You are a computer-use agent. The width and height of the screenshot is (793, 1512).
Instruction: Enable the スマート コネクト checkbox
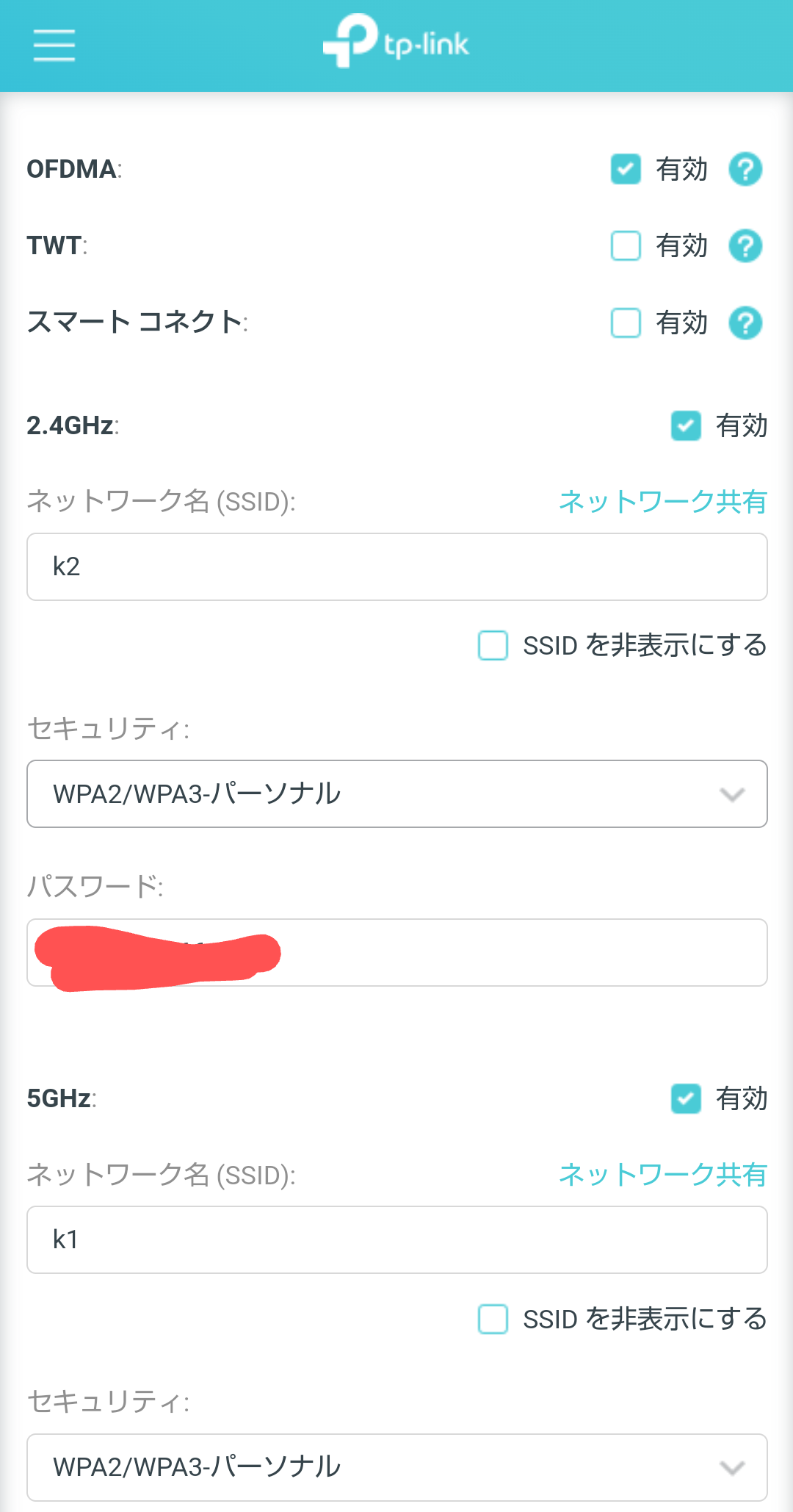coord(626,323)
